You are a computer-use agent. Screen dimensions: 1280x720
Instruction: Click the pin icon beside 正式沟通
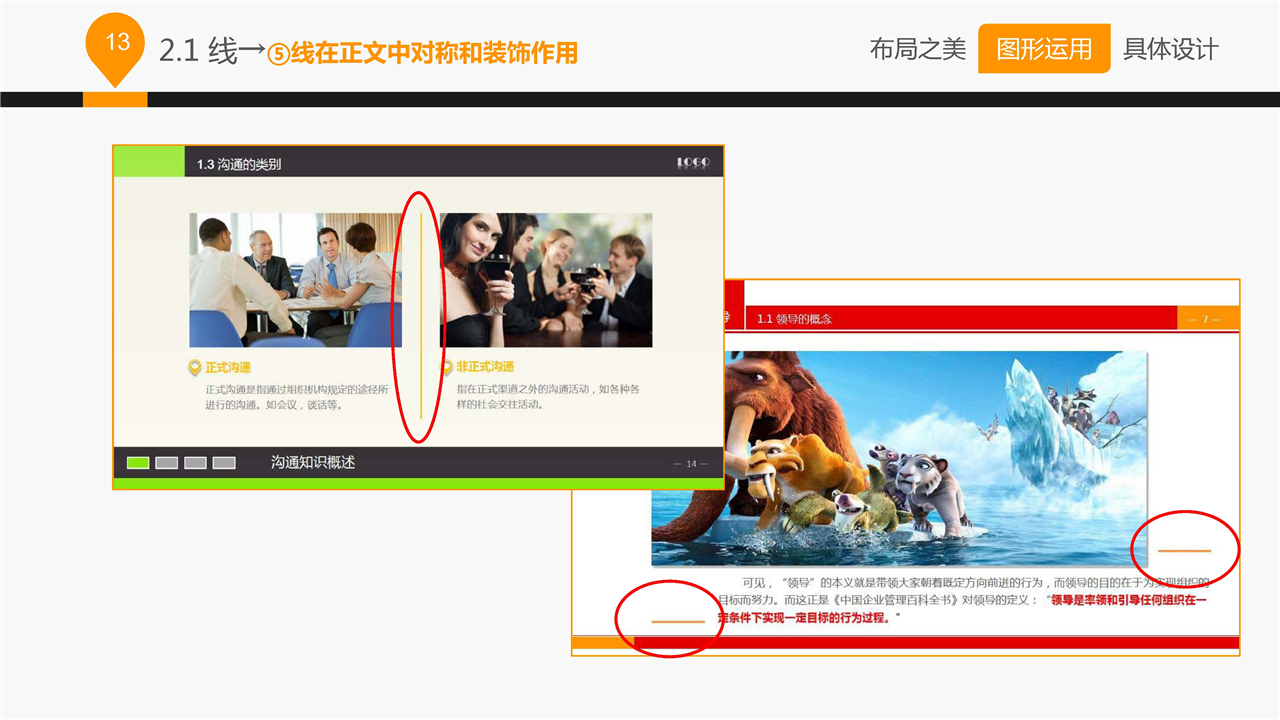[x=194, y=368]
